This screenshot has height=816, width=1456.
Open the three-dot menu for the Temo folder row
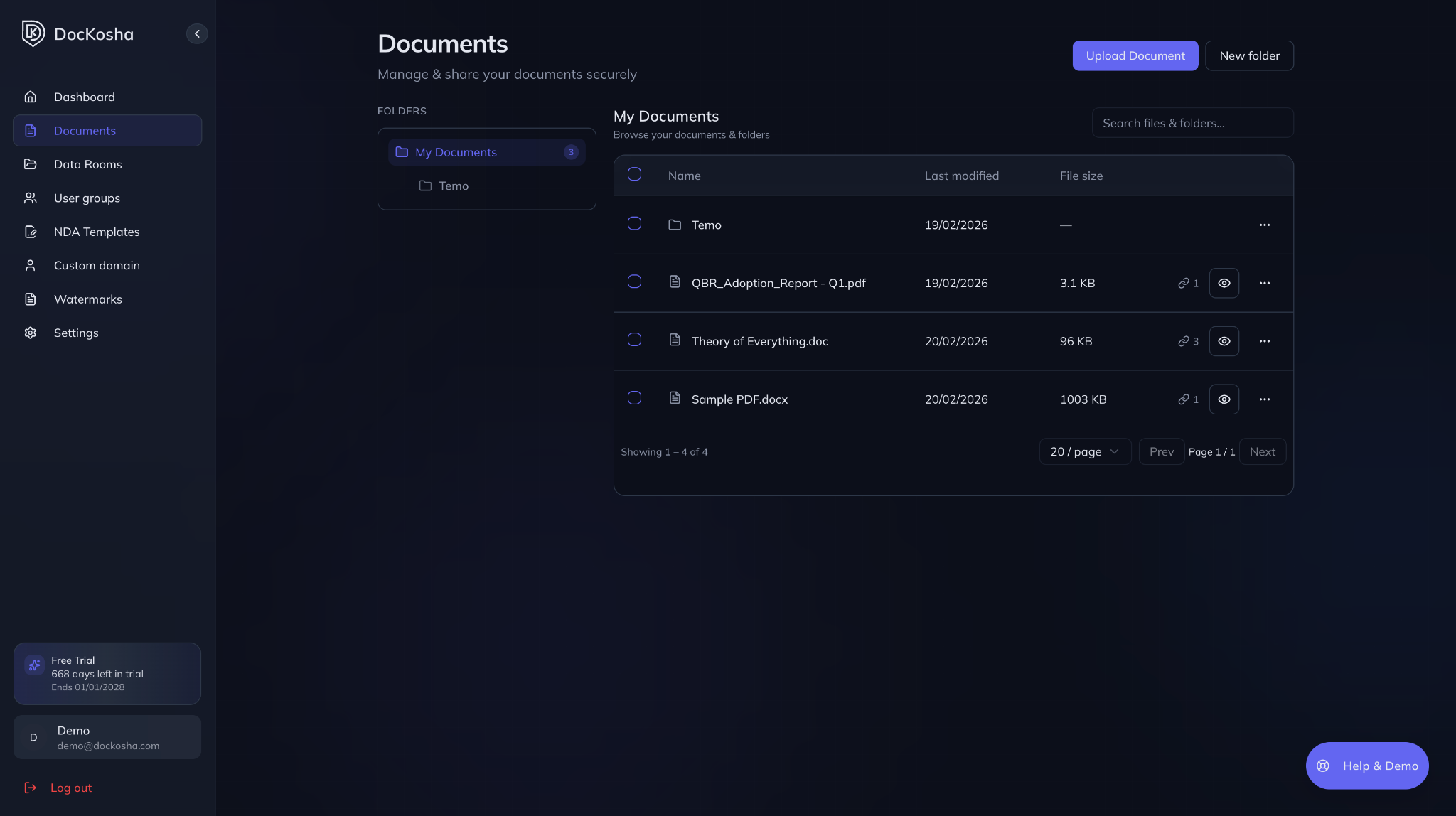point(1264,225)
